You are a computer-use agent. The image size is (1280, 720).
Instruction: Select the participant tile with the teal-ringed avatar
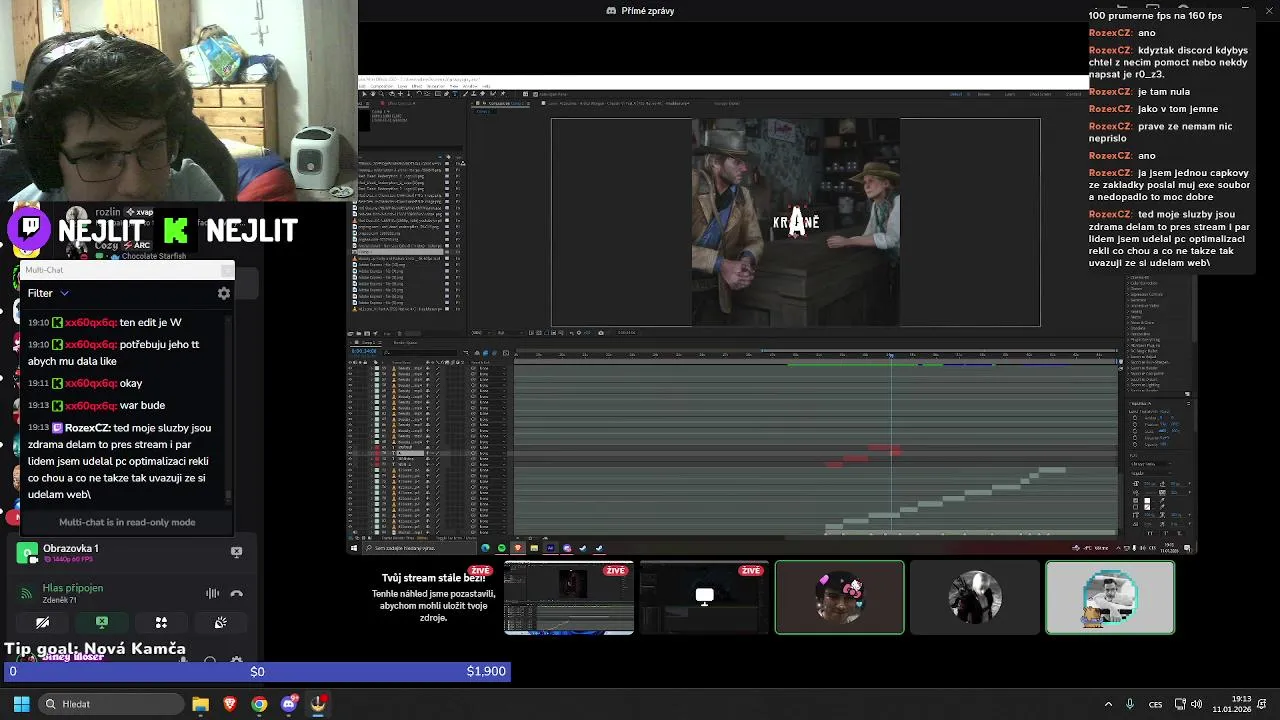point(1110,597)
